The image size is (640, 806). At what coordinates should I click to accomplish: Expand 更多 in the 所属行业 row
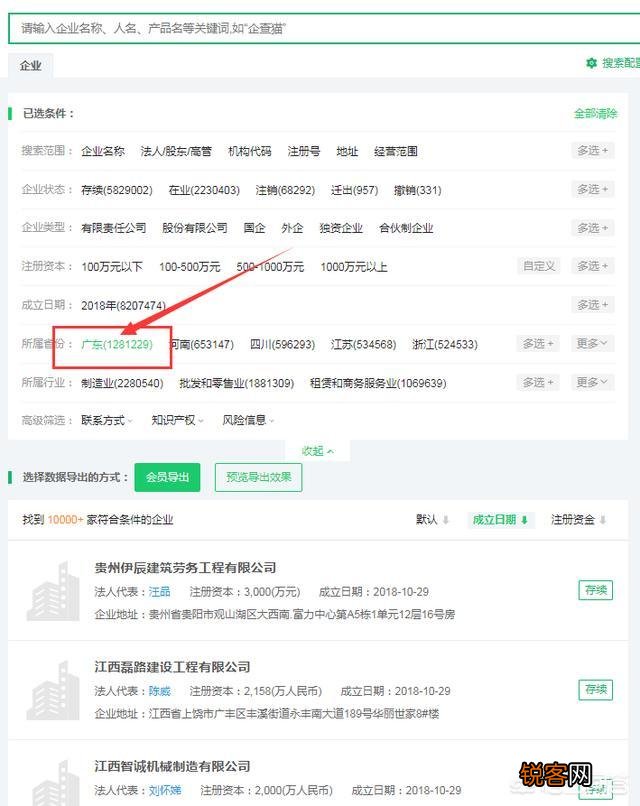592,382
